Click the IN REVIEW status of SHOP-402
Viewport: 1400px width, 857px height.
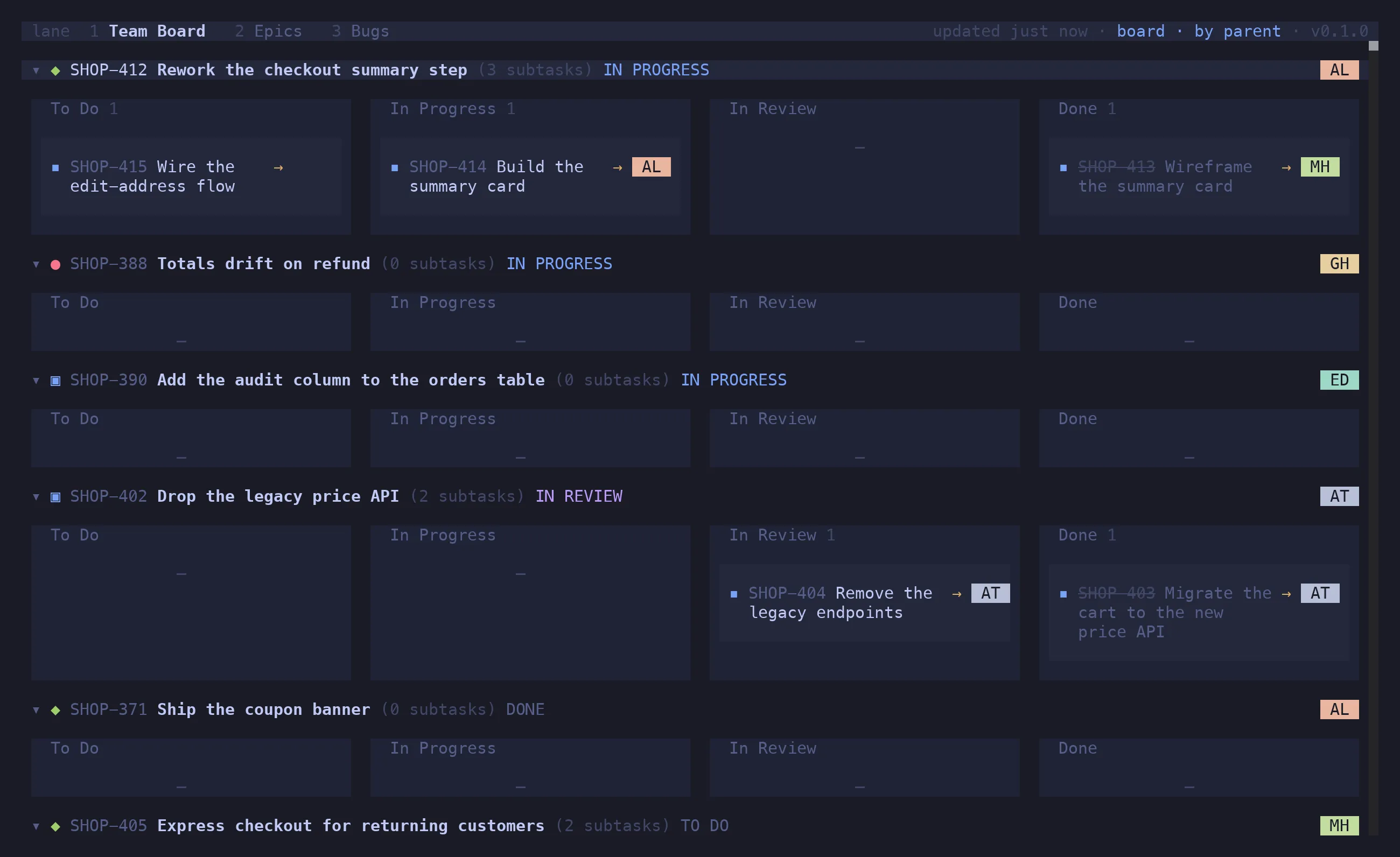pyautogui.click(x=579, y=496)
